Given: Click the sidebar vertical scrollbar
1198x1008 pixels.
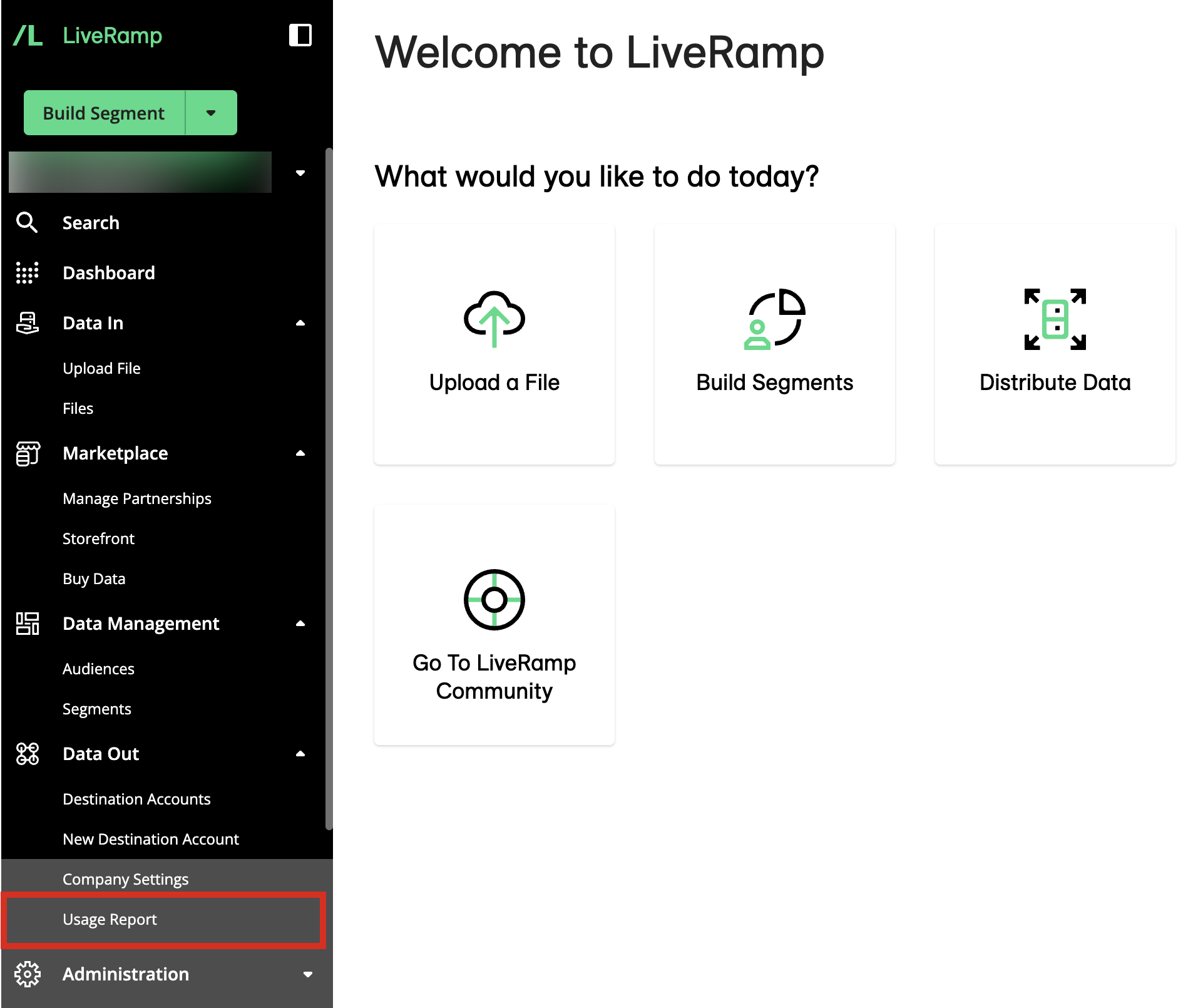Looking at the screenshot, I should pos(329,488).
